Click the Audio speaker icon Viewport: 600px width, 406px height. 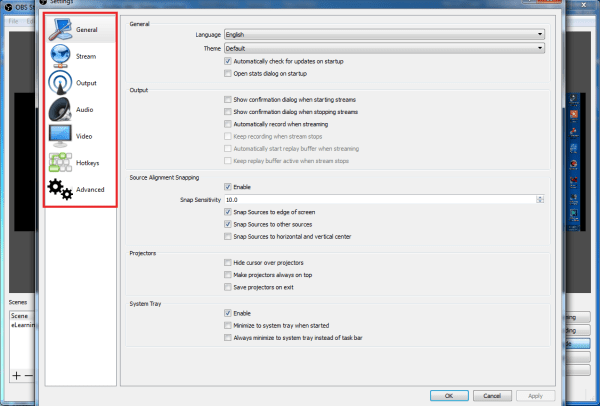pyautogui.click(x=60, y=108)
